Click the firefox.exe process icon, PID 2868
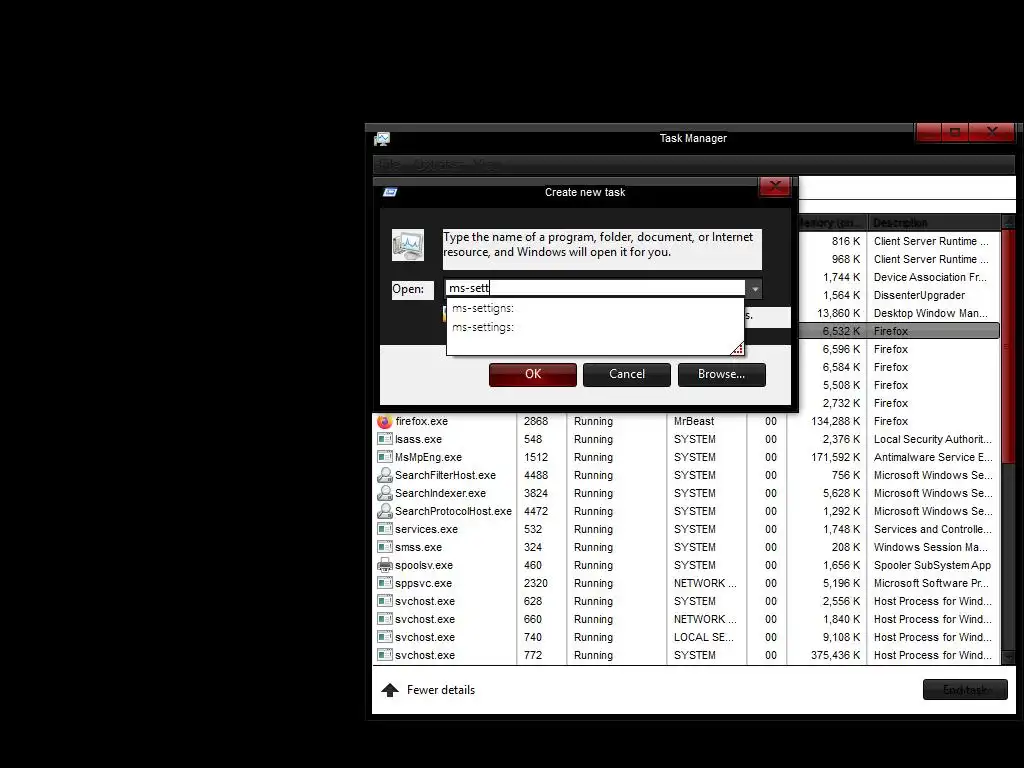This screenshot has width=1024, height=768. [385, 421]
